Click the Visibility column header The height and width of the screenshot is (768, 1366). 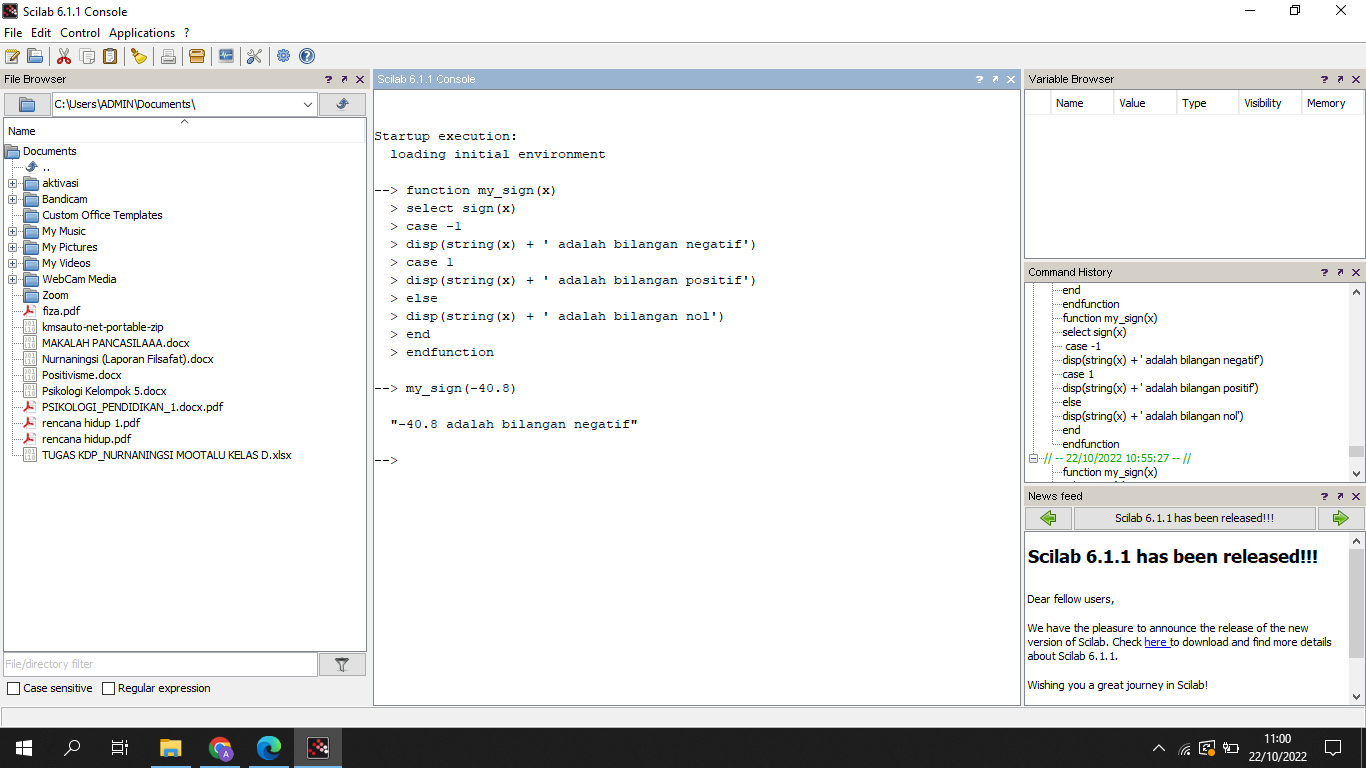pyautogui.click(x=1269, y=103)
